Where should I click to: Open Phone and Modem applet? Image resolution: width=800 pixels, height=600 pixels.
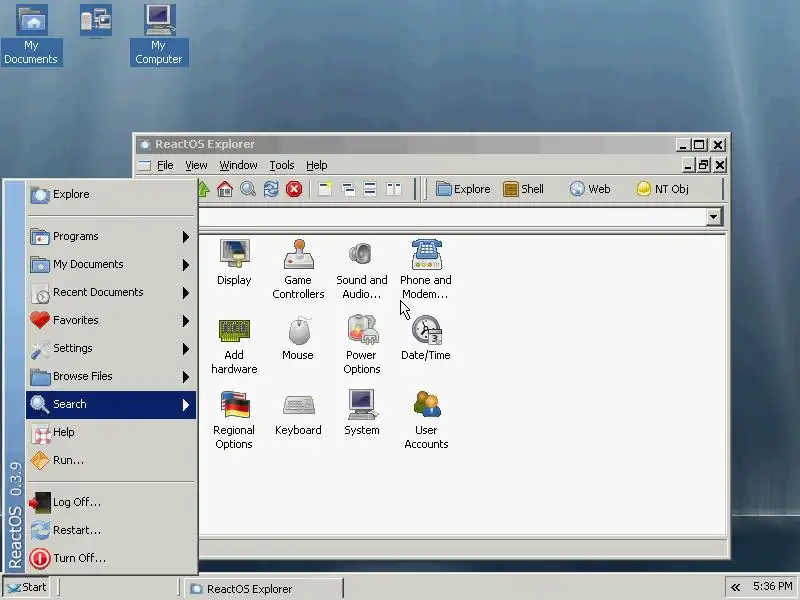tap(426, 269)
